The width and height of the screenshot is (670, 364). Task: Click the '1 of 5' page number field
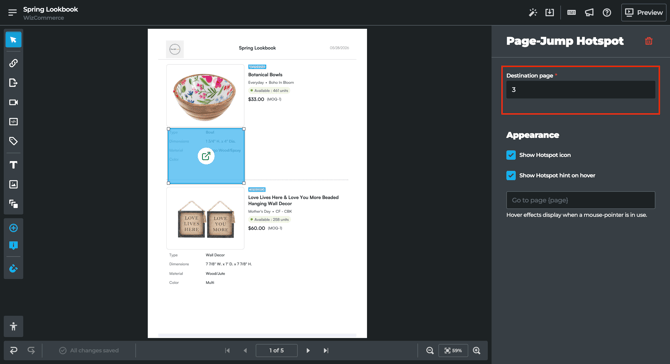point(276,351)
